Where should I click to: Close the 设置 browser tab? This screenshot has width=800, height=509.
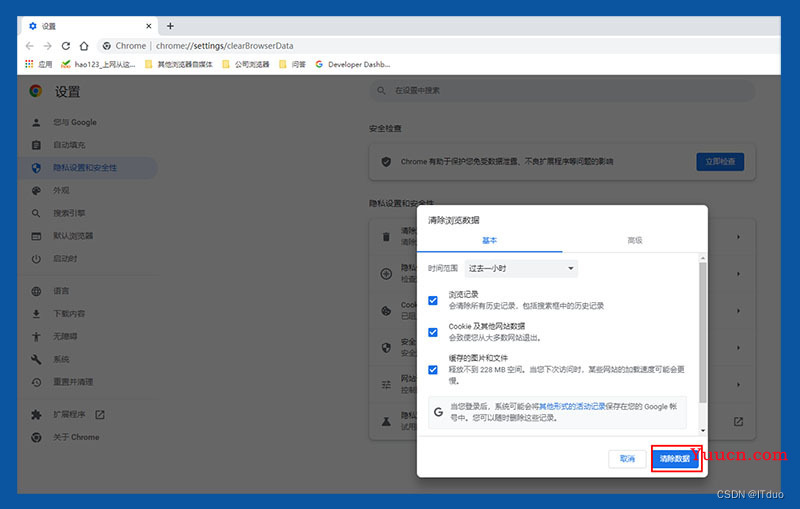point(148,26)
